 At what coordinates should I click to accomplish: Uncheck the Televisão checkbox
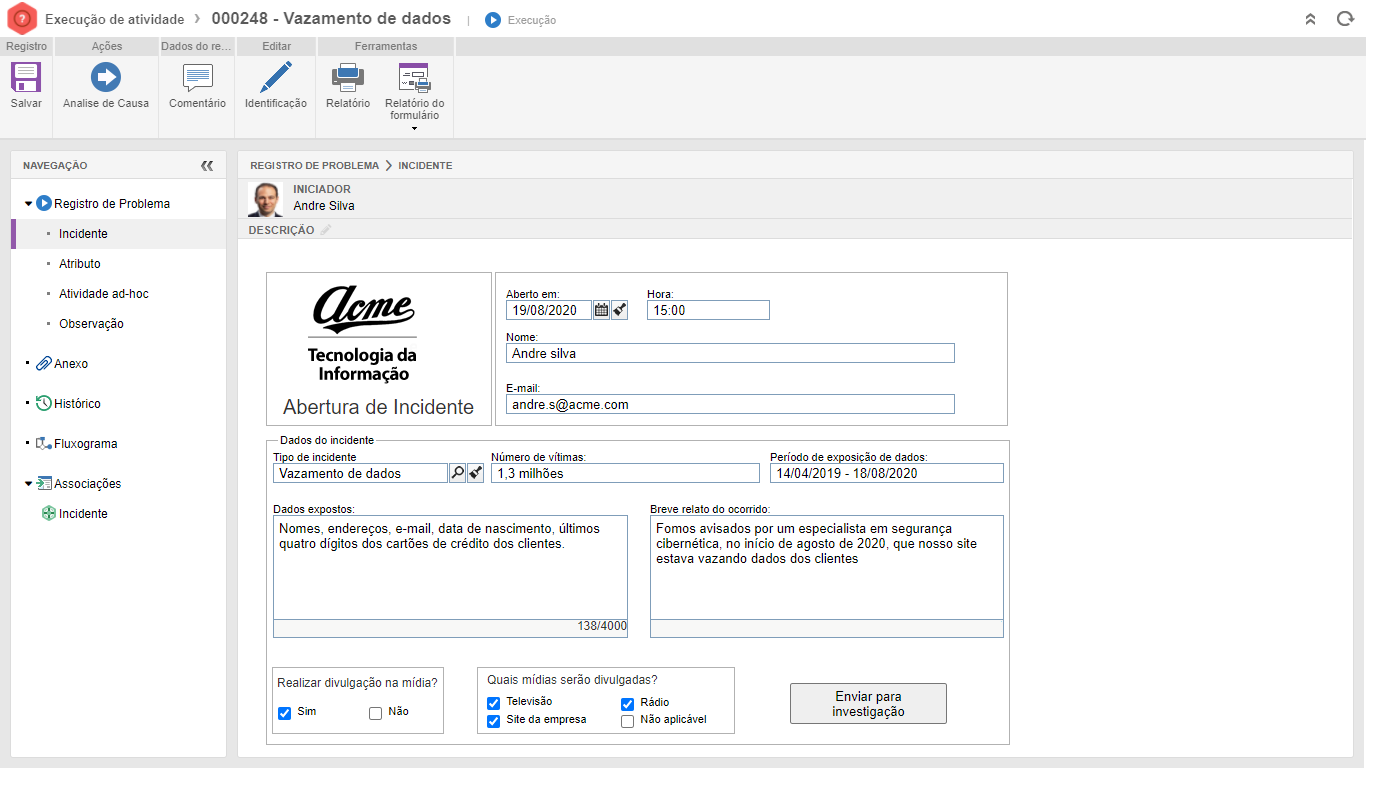(494, 703)
